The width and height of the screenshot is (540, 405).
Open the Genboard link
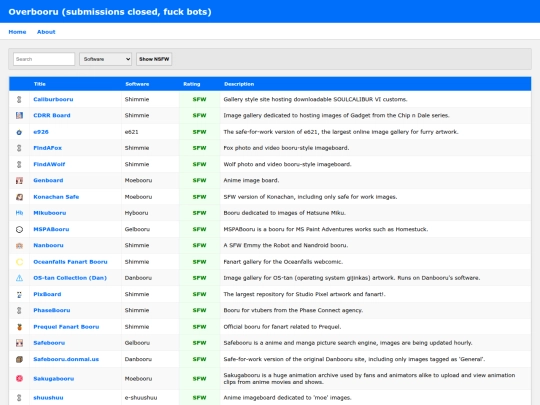[48, 180]
